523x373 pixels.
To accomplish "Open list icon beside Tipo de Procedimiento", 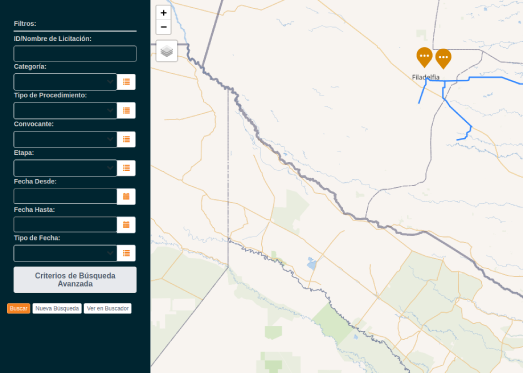I will click(x=126, y=110).
